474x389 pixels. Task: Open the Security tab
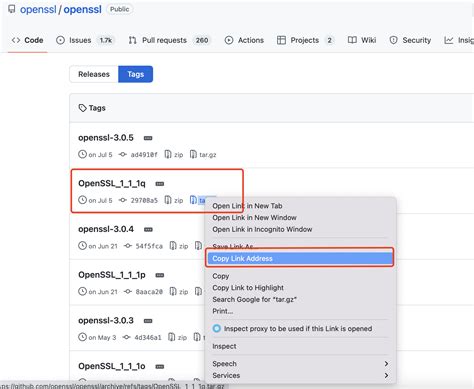point(410,40)
